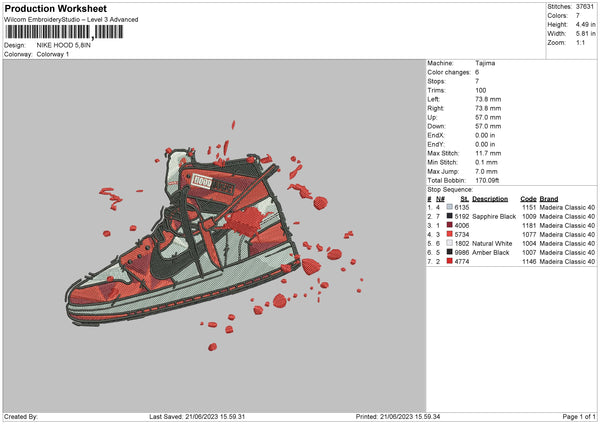Click thread code '1181' in the table
The width and height of the screenshot is (600, 424).
[x=529, y=225]
